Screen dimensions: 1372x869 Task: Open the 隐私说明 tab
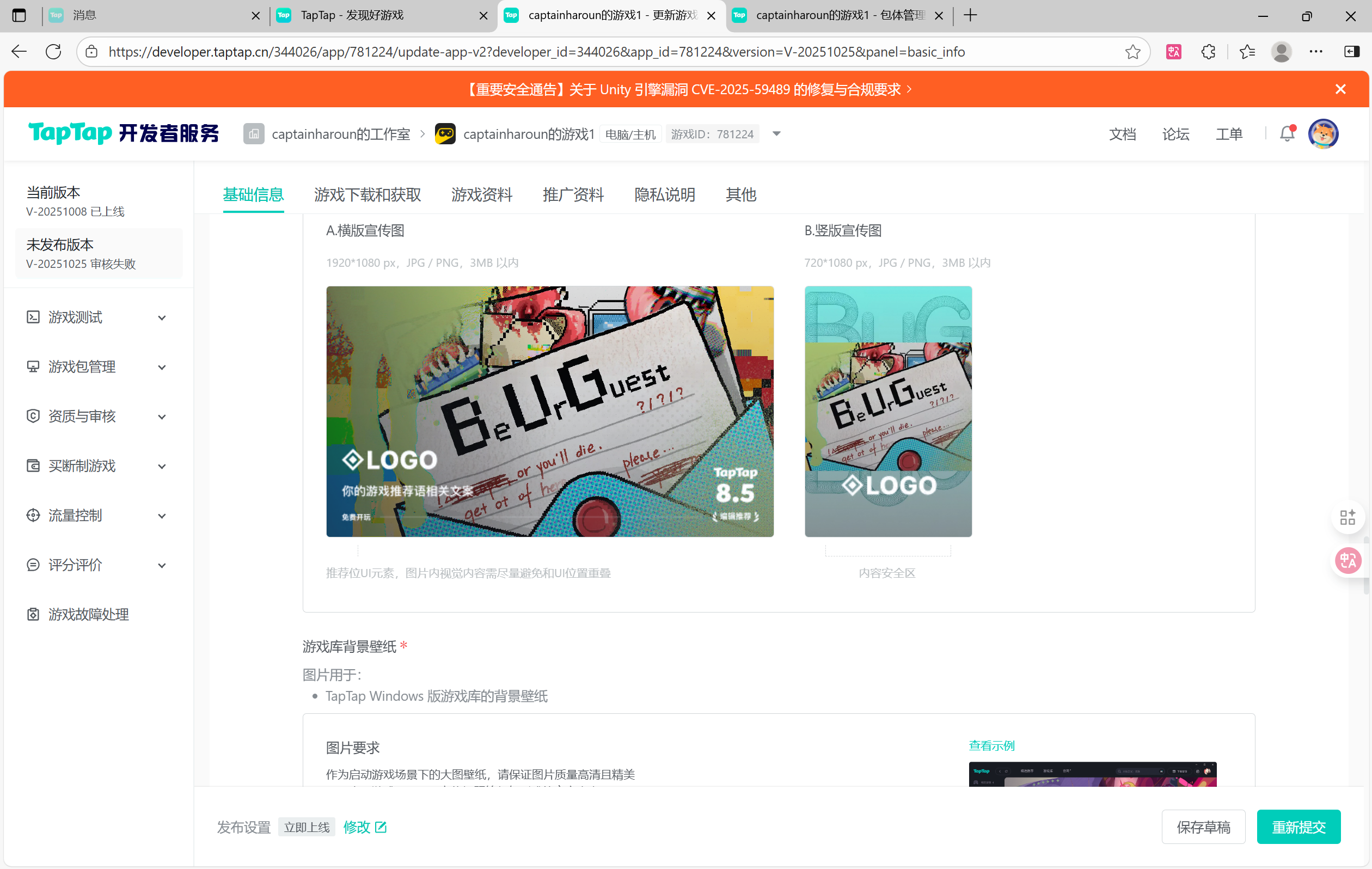pos(664,195)
